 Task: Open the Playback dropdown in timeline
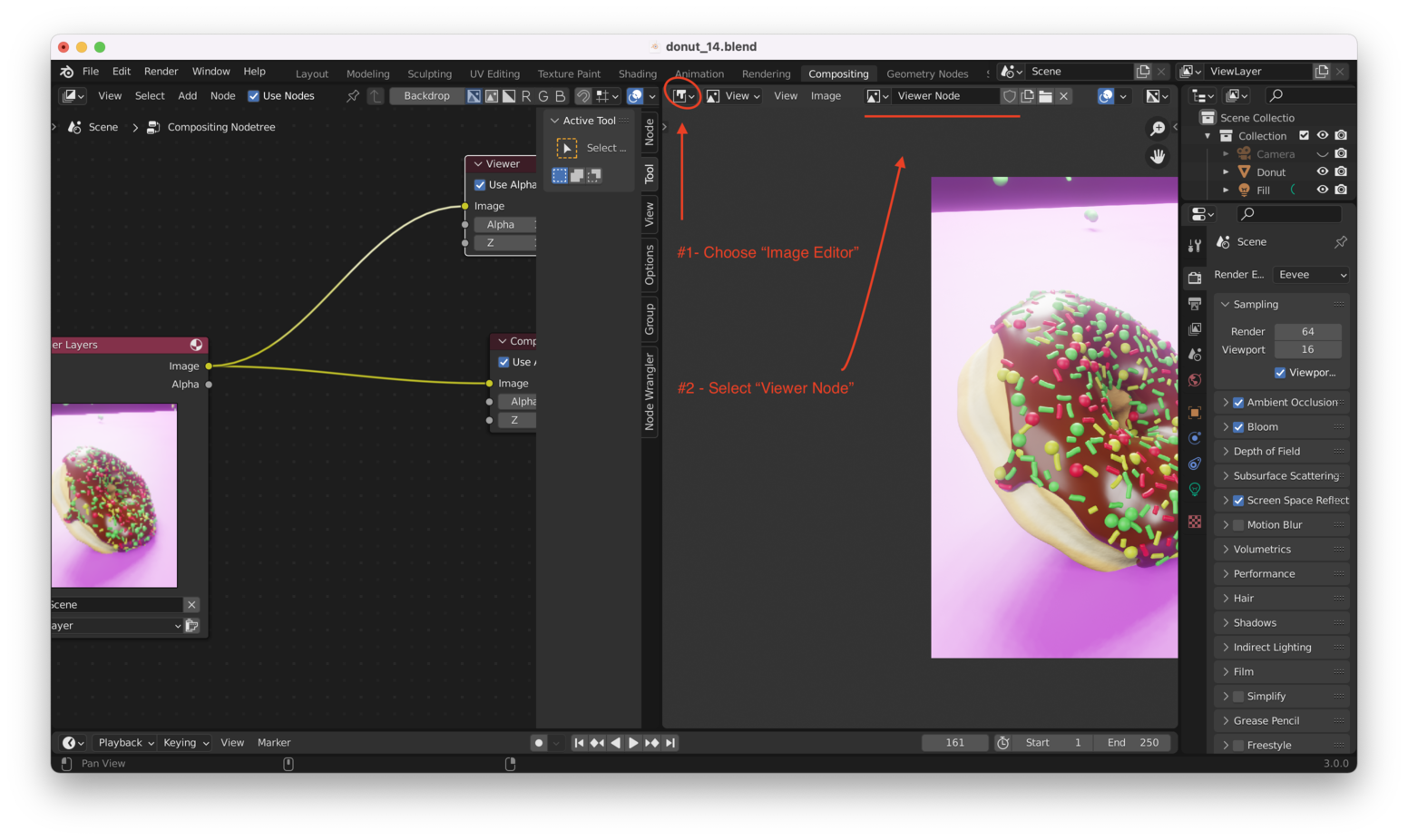pyautogui.click(x=125, y=743)
